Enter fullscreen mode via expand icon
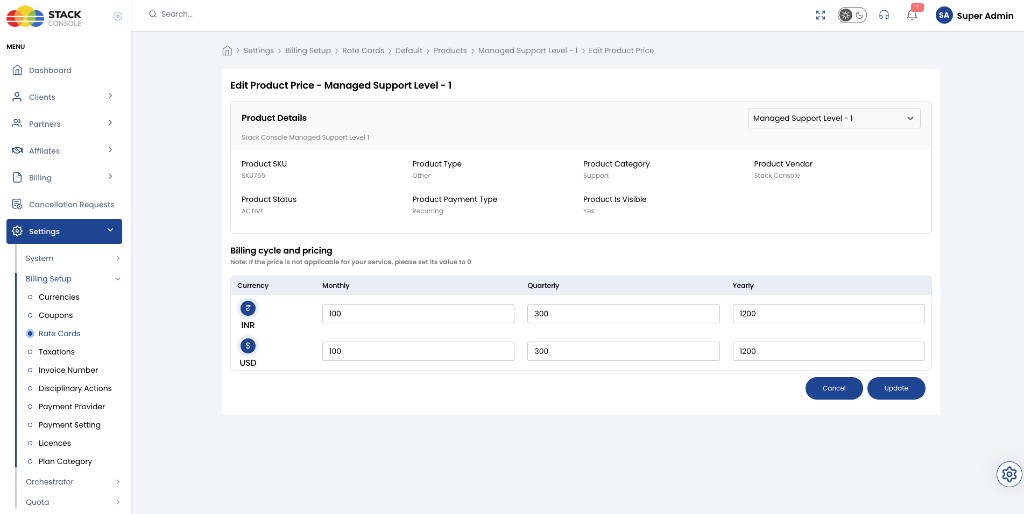This screenshot has width=1024, height=514. pyautogui.click(x=821, y=15)
